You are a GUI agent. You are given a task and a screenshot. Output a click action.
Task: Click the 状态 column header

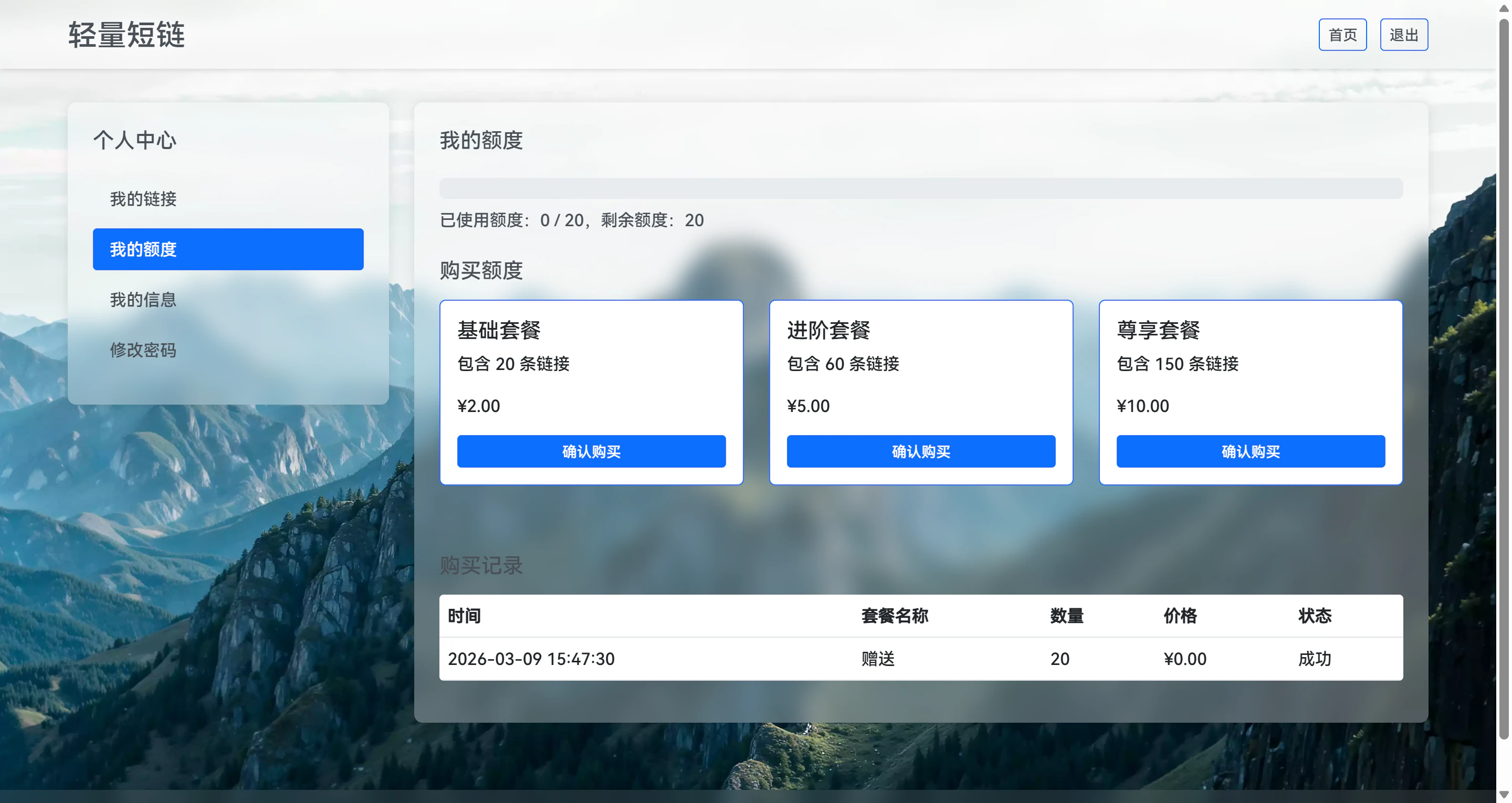(x=1314, y=616)
